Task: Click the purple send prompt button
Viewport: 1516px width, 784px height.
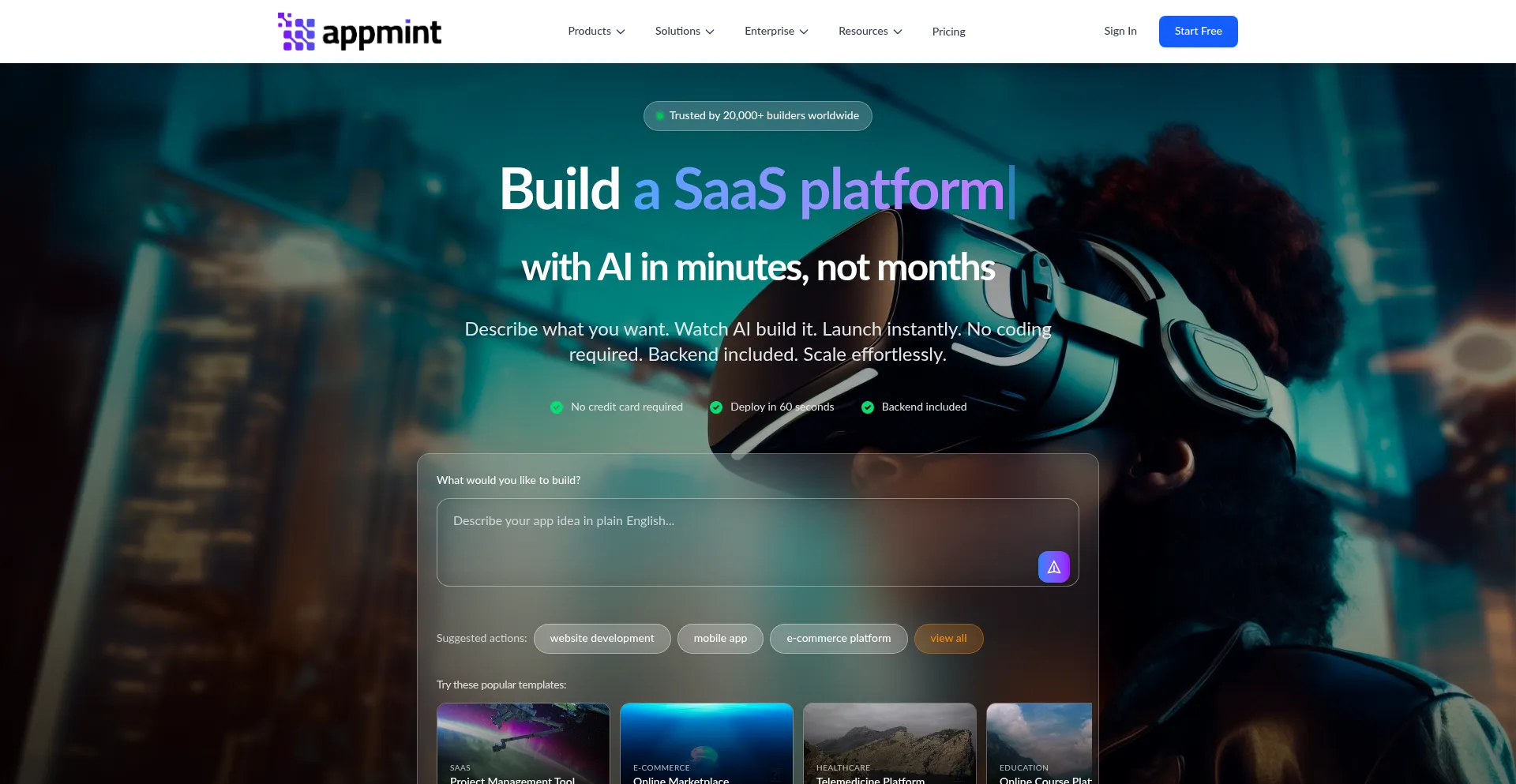Action: (1053, 567)
